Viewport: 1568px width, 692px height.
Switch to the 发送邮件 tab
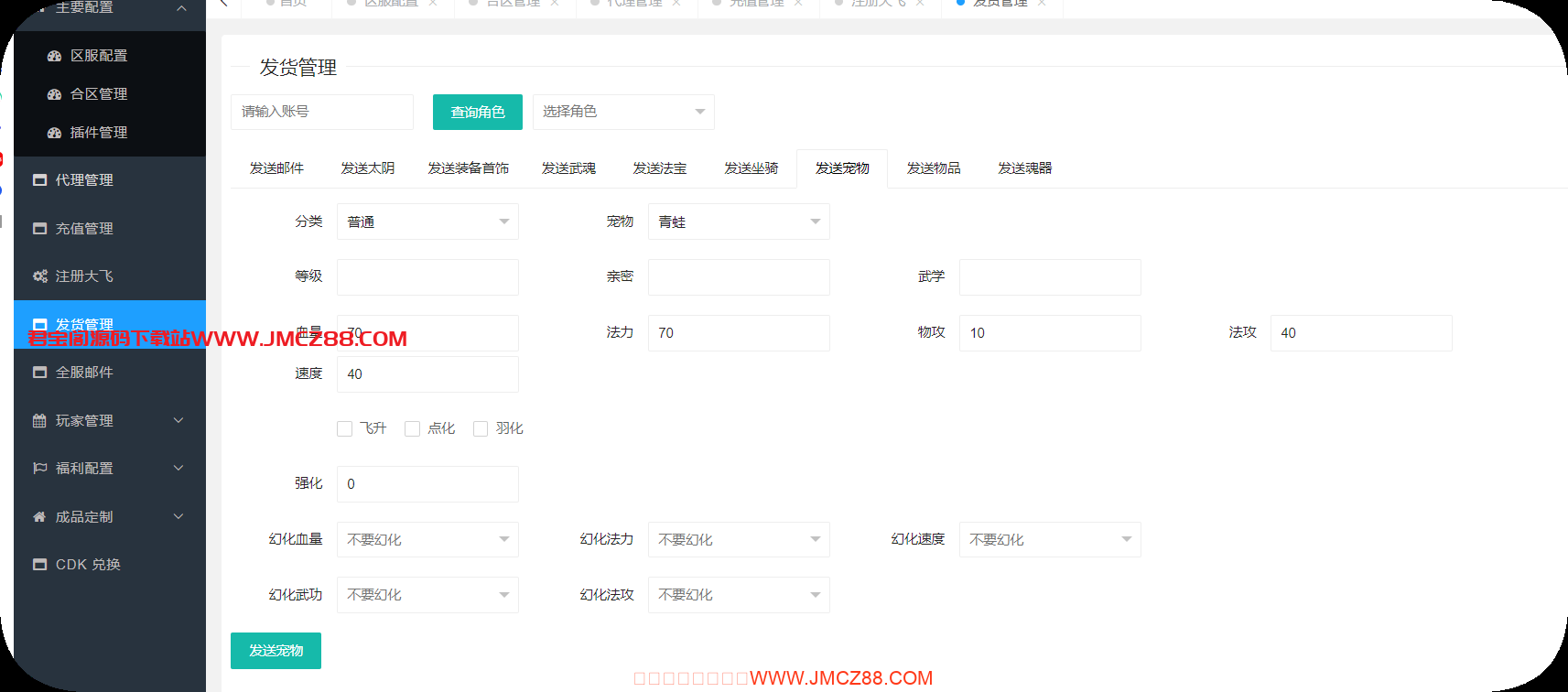[x=276, y=168]
